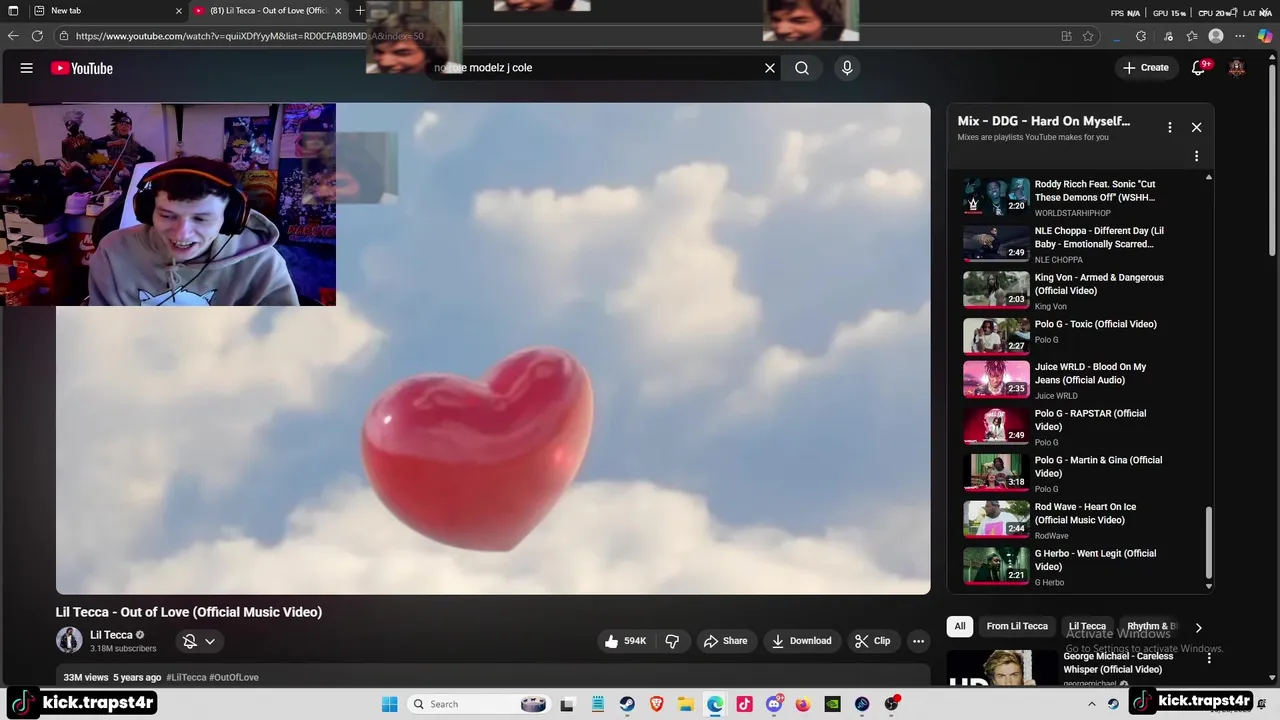1280x720 pixels.
Task: Select Polo G Toxic in playlist
Action: [x=1081, y=337]
